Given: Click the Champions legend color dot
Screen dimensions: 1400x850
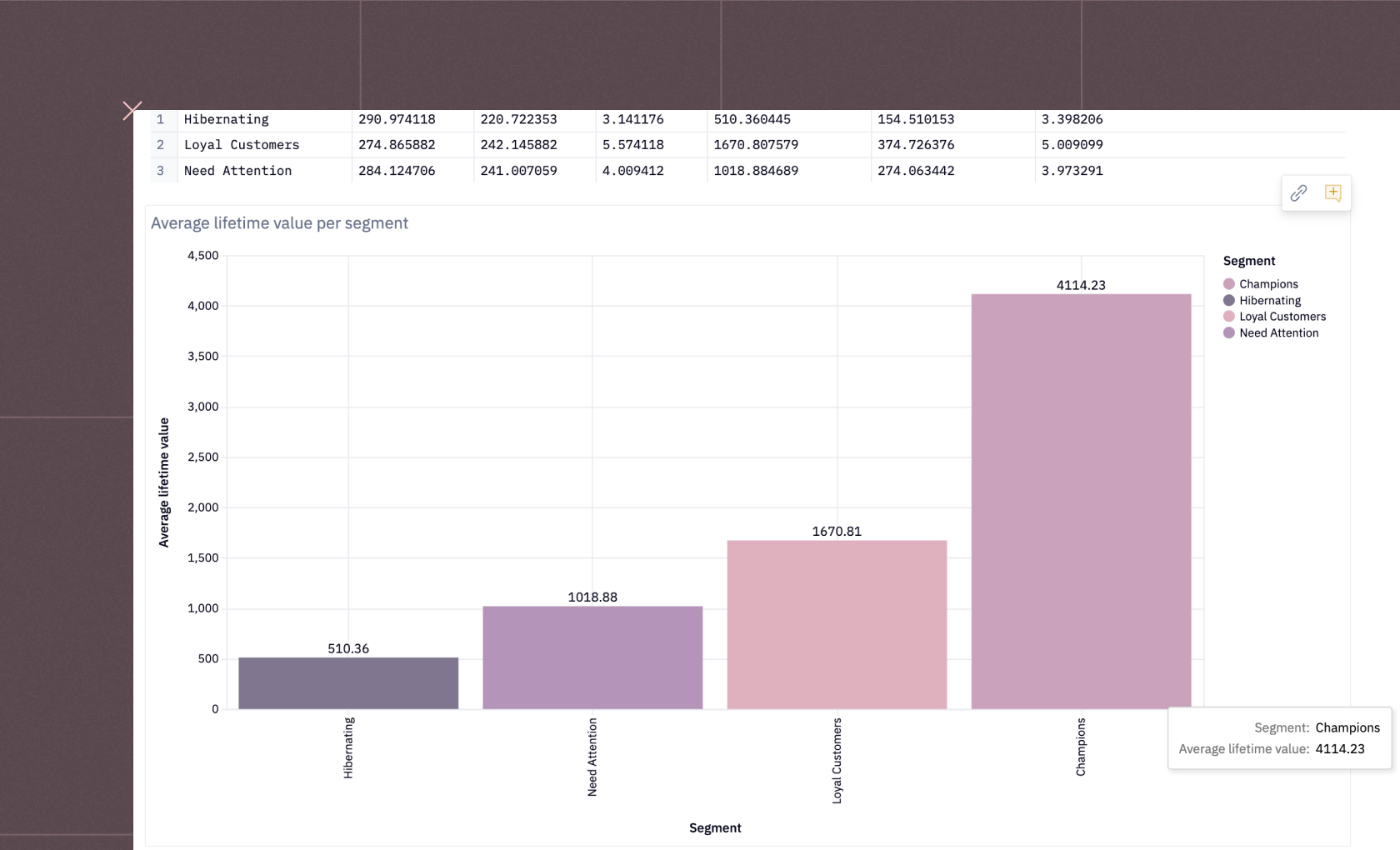Looking at the screenshot, I should pyautogui.click(x=1229, y=283).
